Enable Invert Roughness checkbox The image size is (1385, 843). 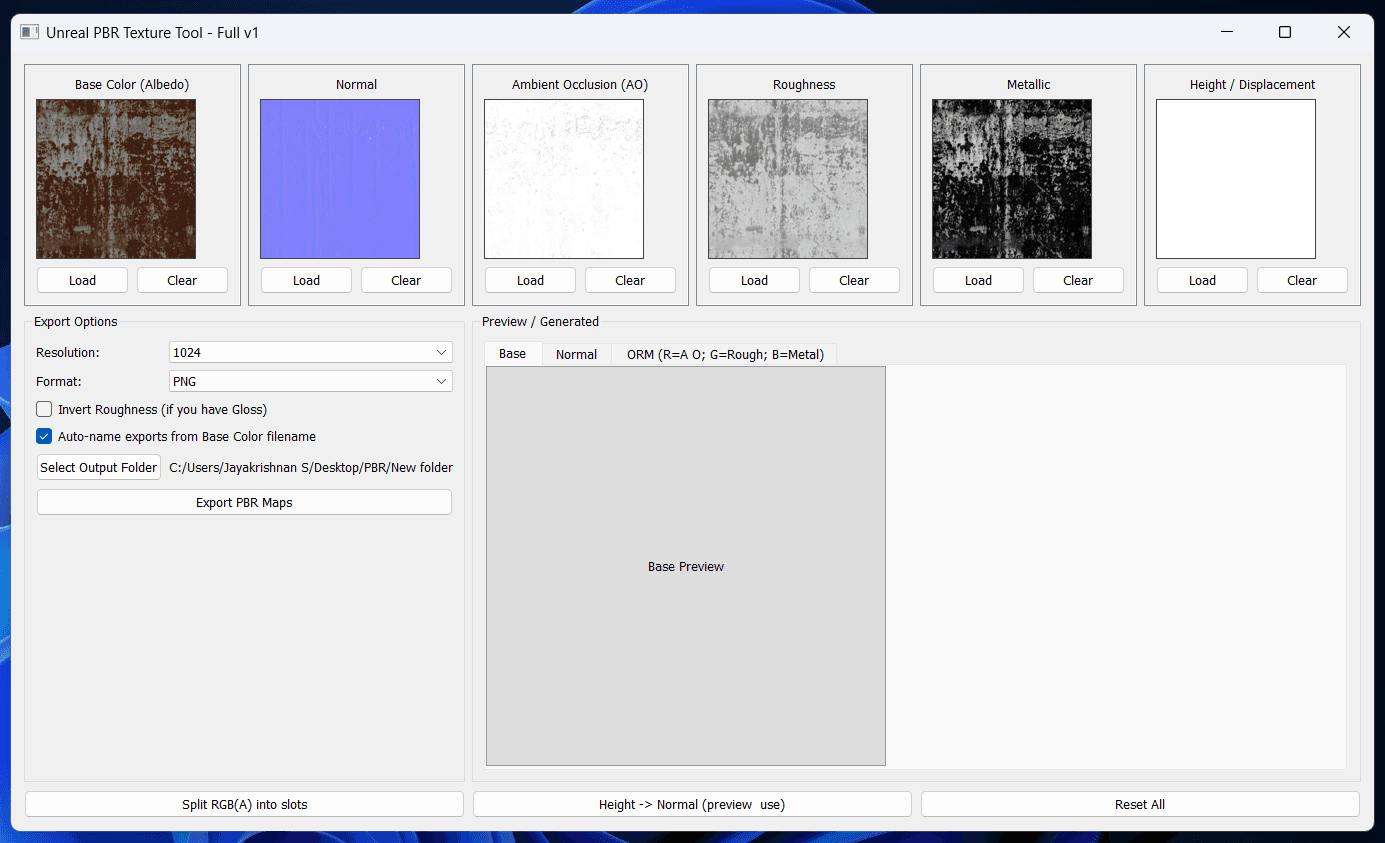[x=44, y=409]
